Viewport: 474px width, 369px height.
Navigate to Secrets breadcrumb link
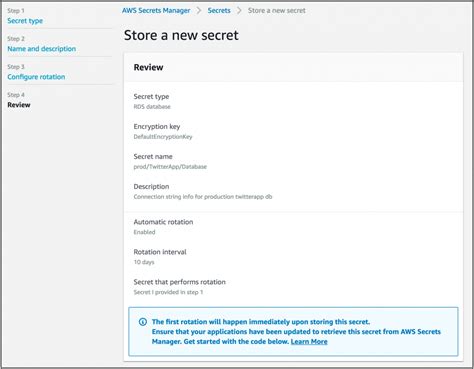[219, 11]
